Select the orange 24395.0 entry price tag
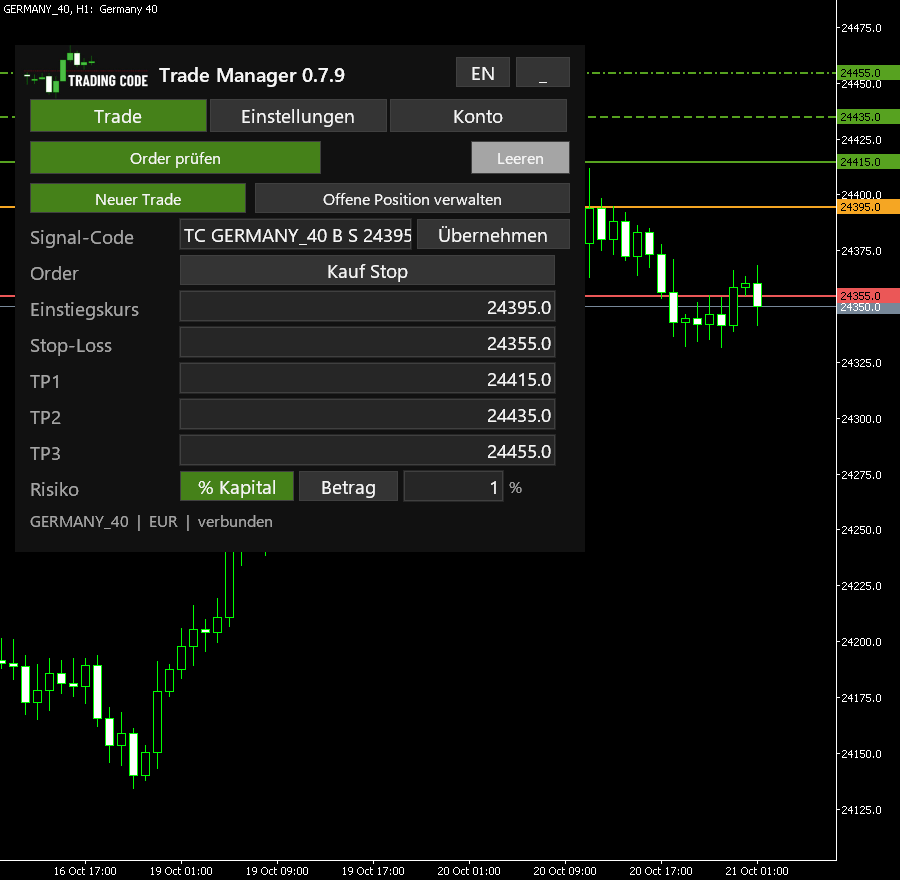900x880 pixels. [868, 207]
